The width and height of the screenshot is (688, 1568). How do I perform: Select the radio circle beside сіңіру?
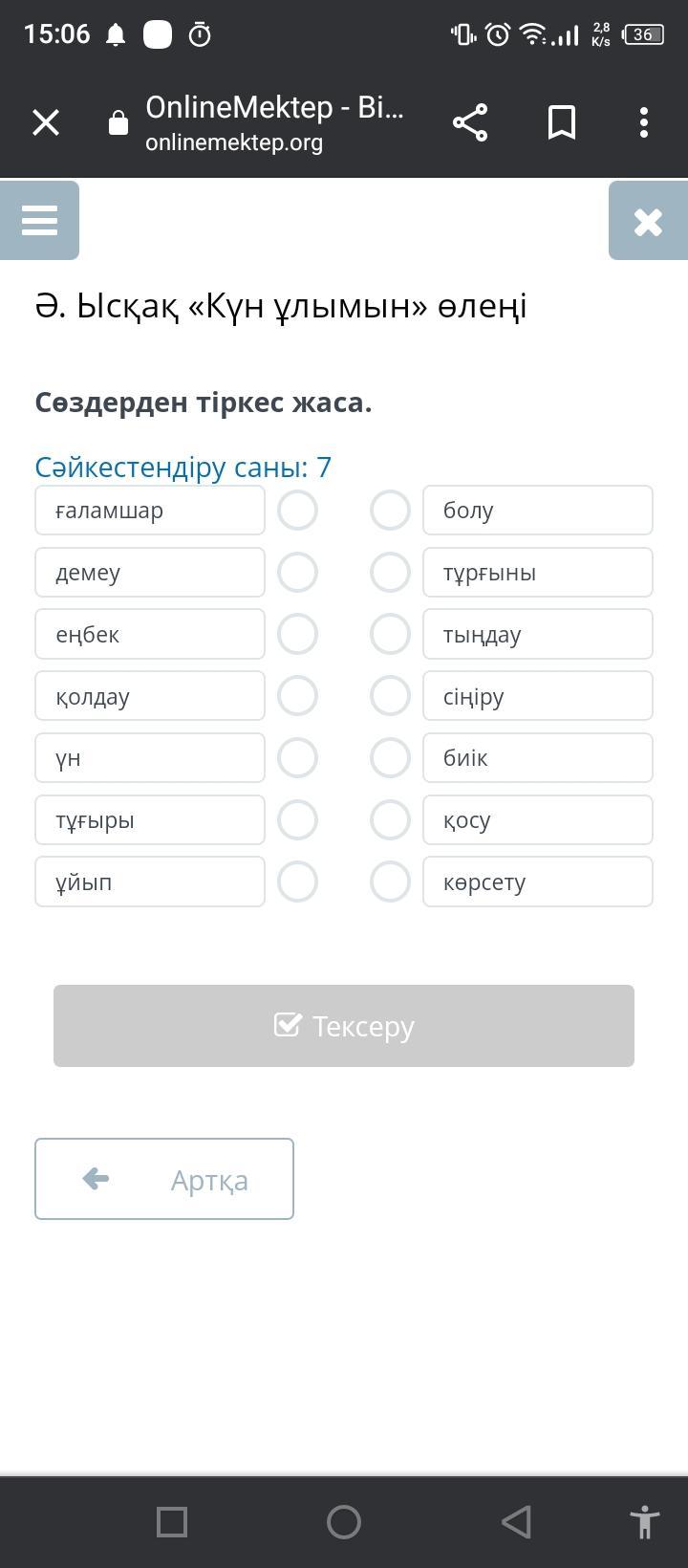coord(390,696)
